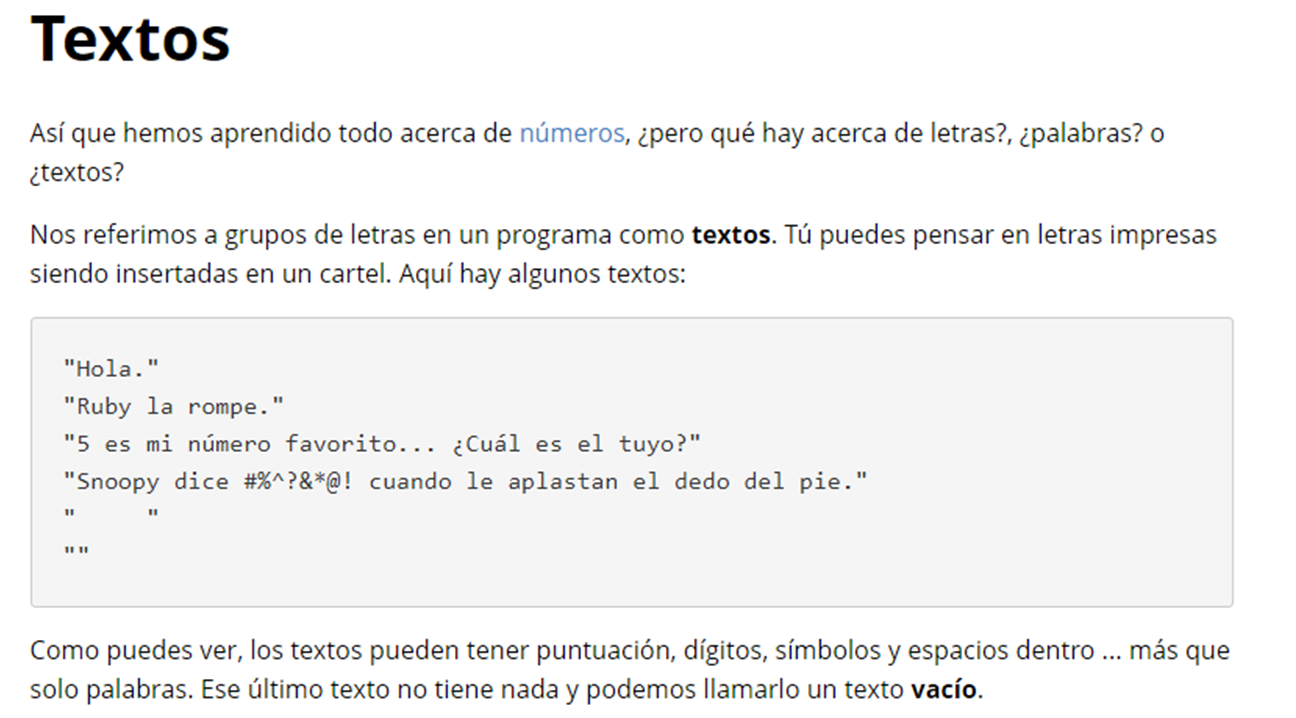Click the "Ruby la rompe." code line
1296x718 pixels.
[174, 407]
